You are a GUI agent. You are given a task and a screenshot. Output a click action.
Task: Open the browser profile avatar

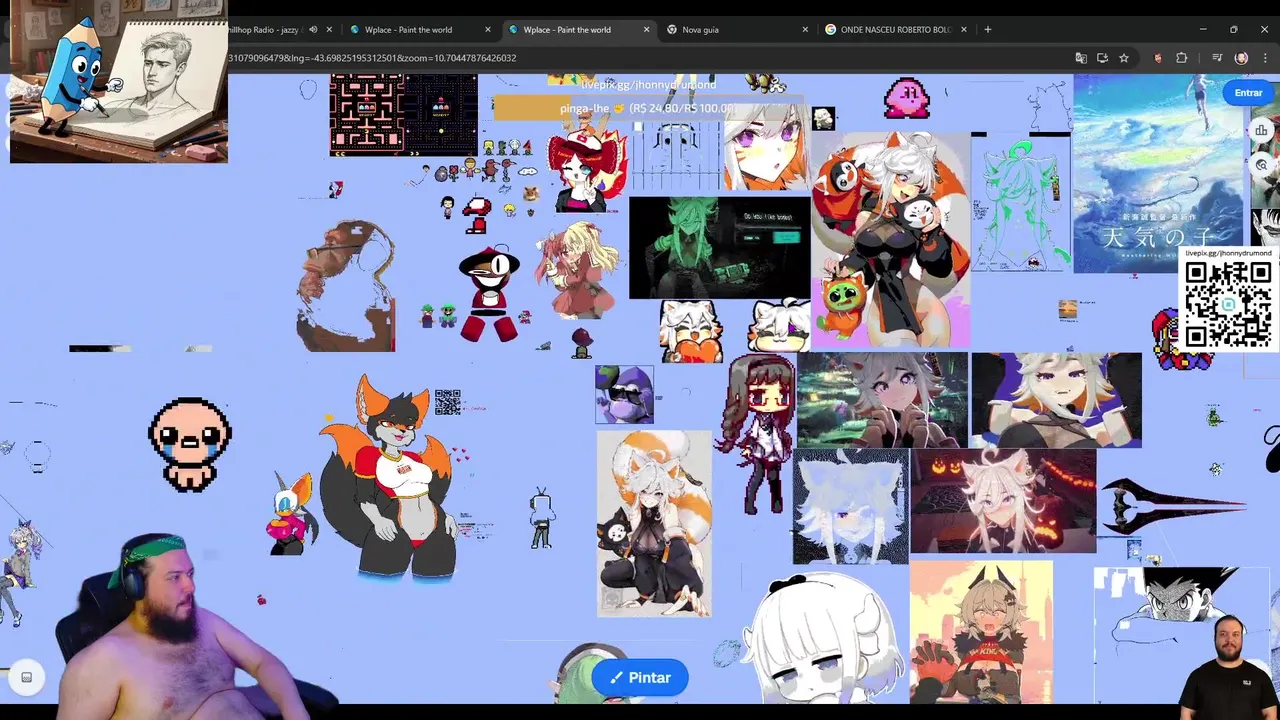pyautogui.click(x=1241, y=58)
